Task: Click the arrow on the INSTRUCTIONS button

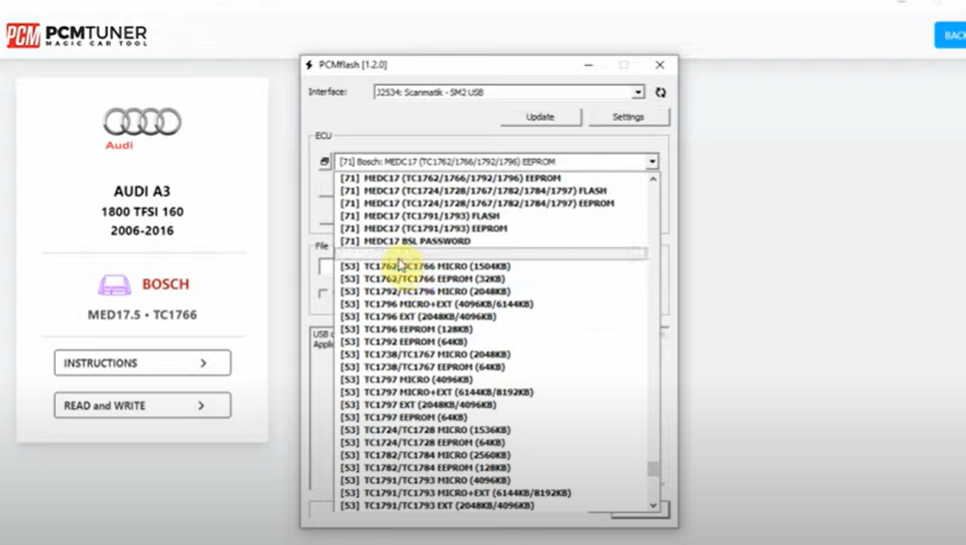Action: tap(203, 363)
